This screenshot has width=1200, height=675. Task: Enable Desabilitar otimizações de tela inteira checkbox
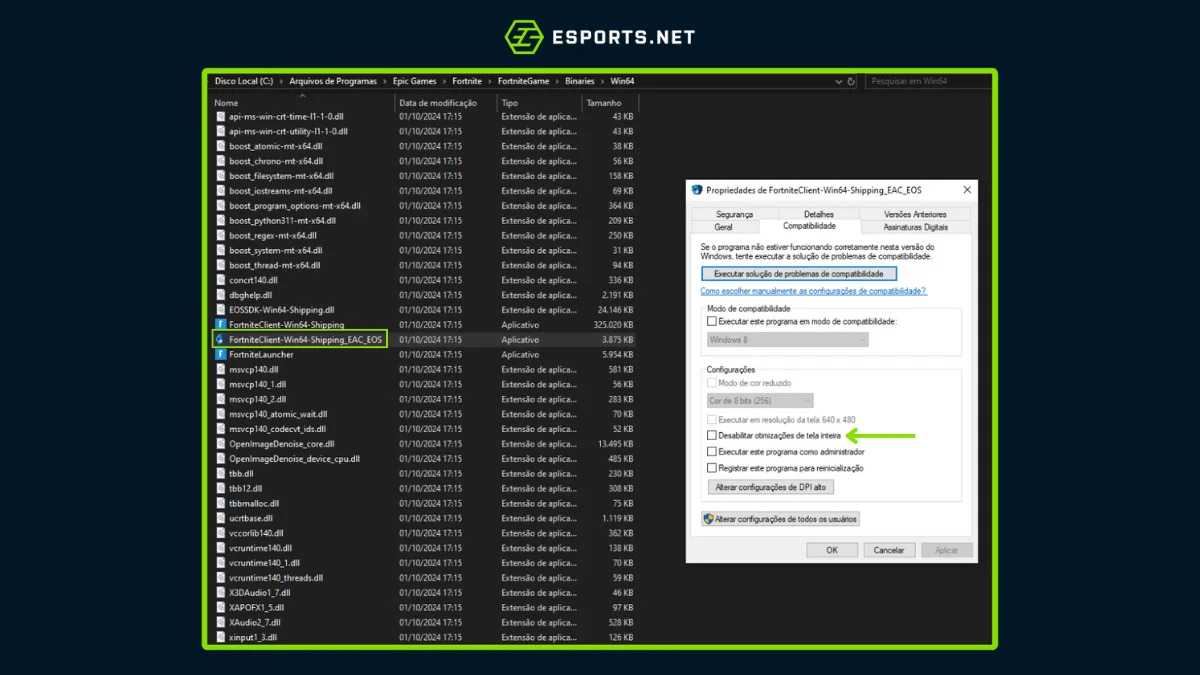pos(712,436)
